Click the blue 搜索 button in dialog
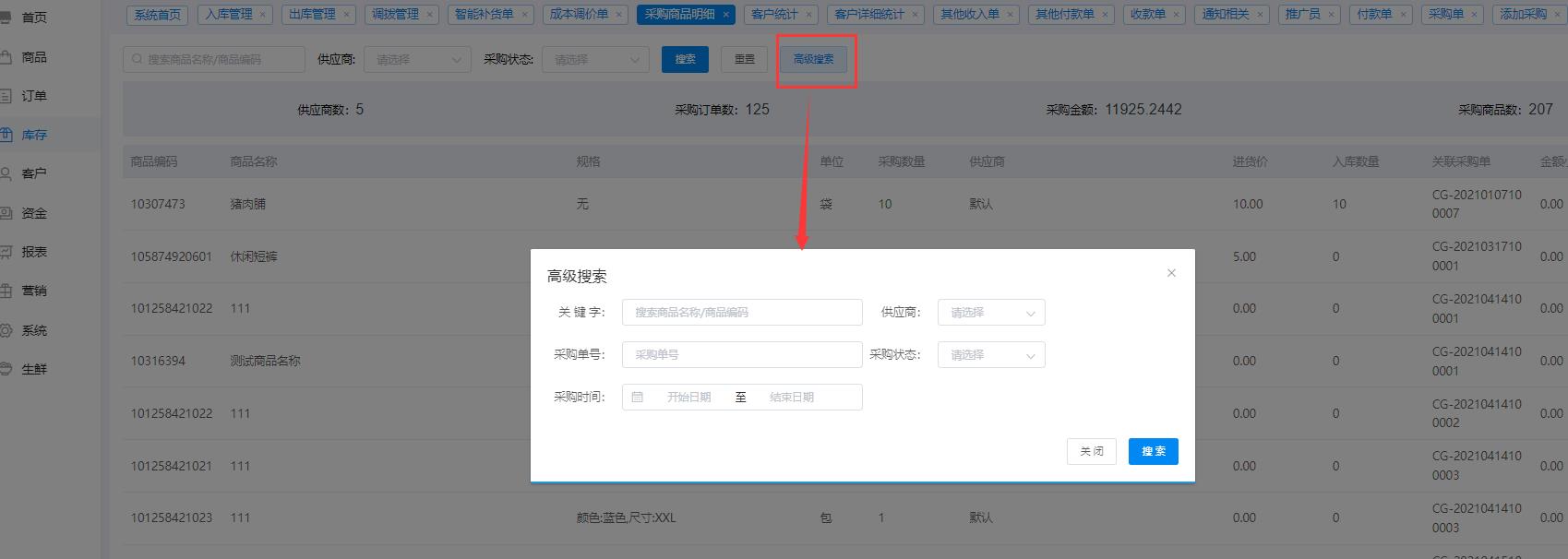This screenshot has width=1568, height=559. coord(1153,451)
